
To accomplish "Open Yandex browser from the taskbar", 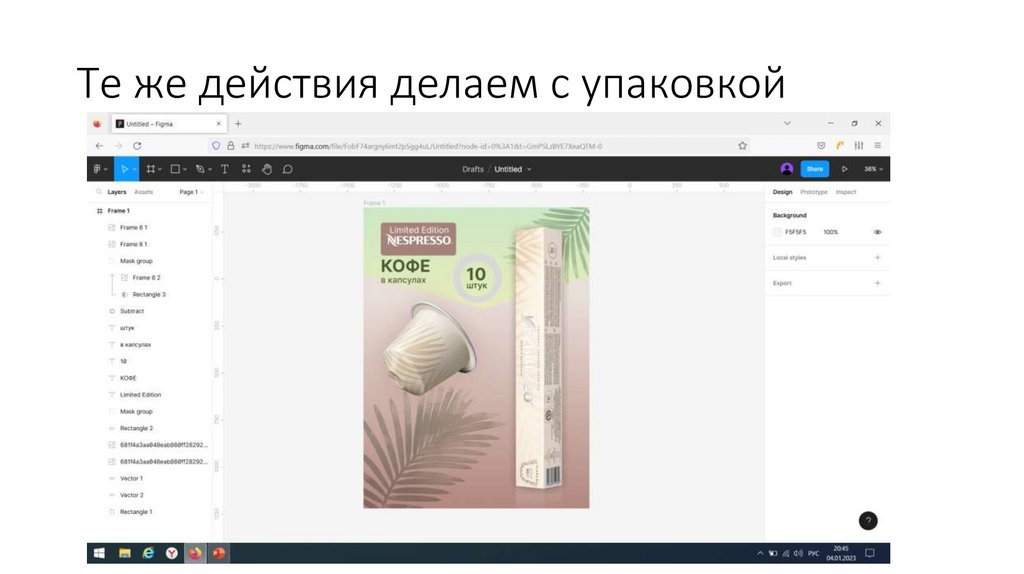I will 172,553.
